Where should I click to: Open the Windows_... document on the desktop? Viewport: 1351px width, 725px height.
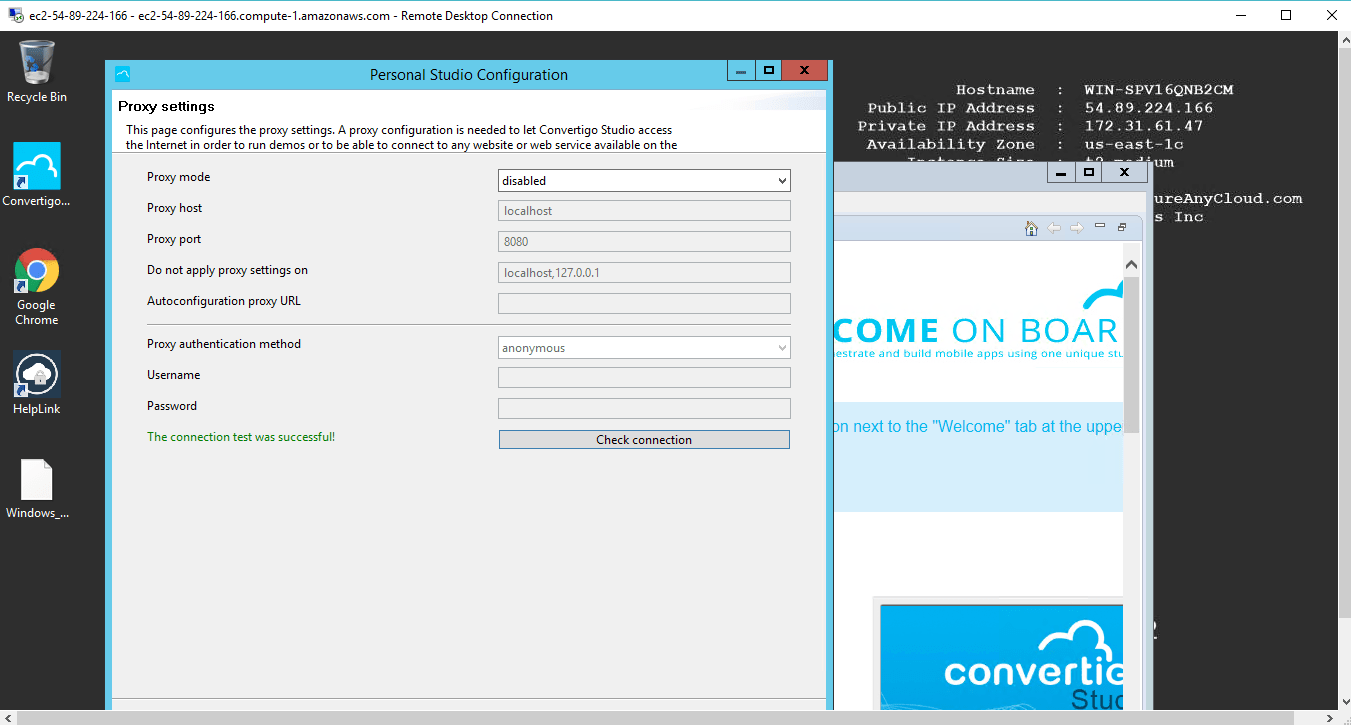coord(37,478)
